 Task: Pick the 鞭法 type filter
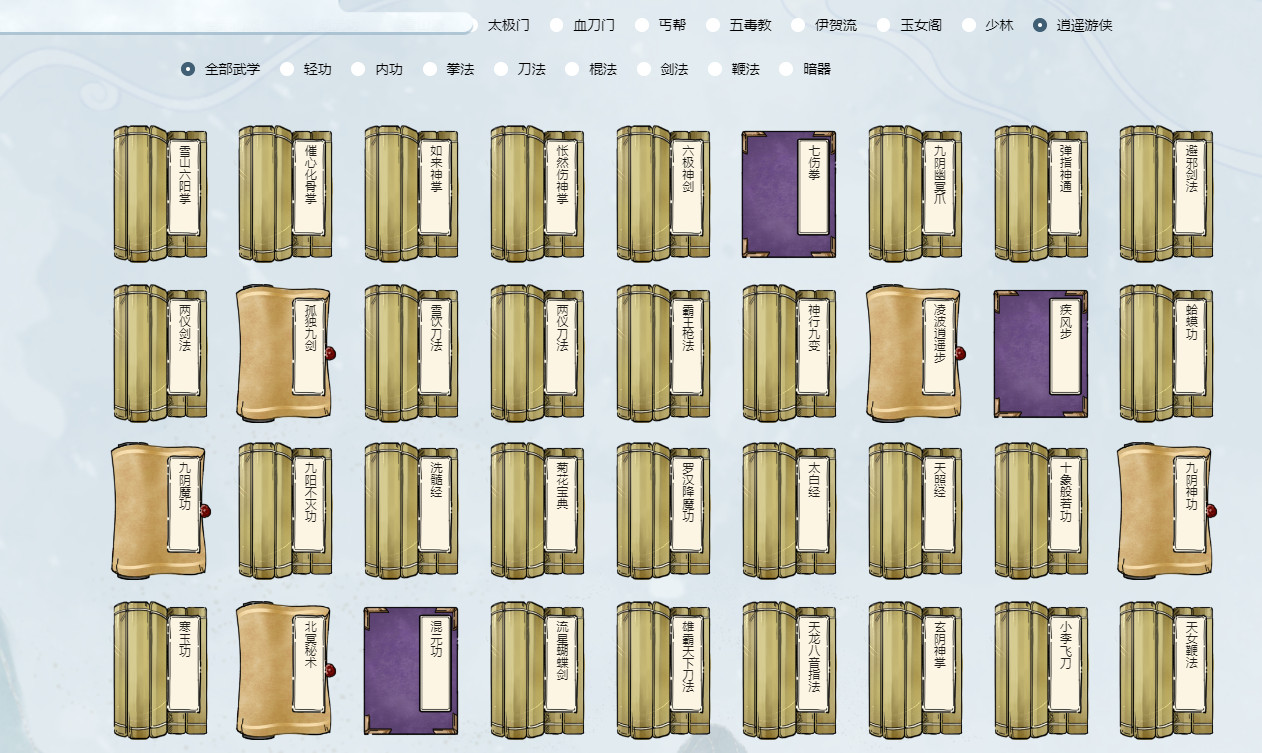coord(734,69)
